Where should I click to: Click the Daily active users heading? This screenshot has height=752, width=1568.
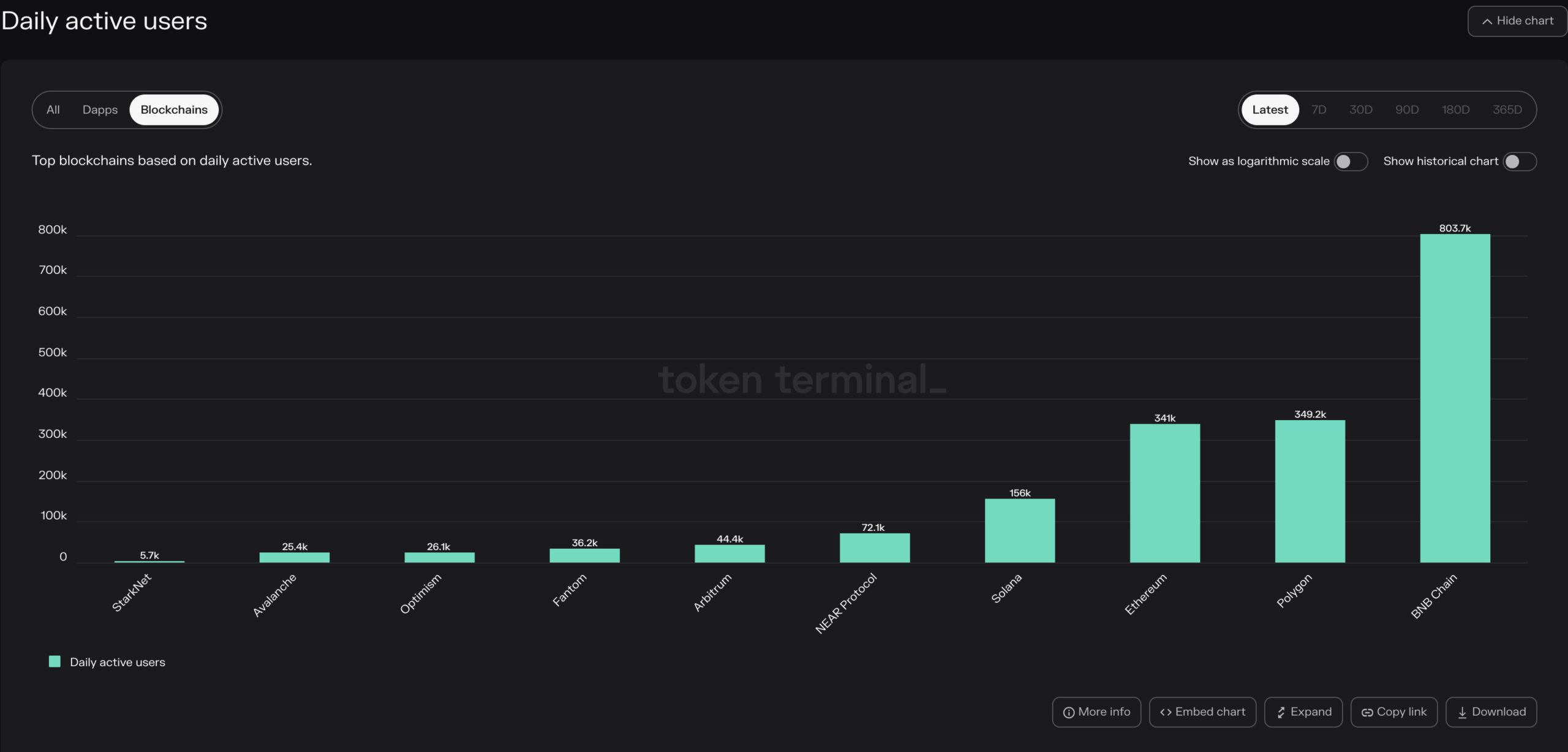[x=104, y=21]
